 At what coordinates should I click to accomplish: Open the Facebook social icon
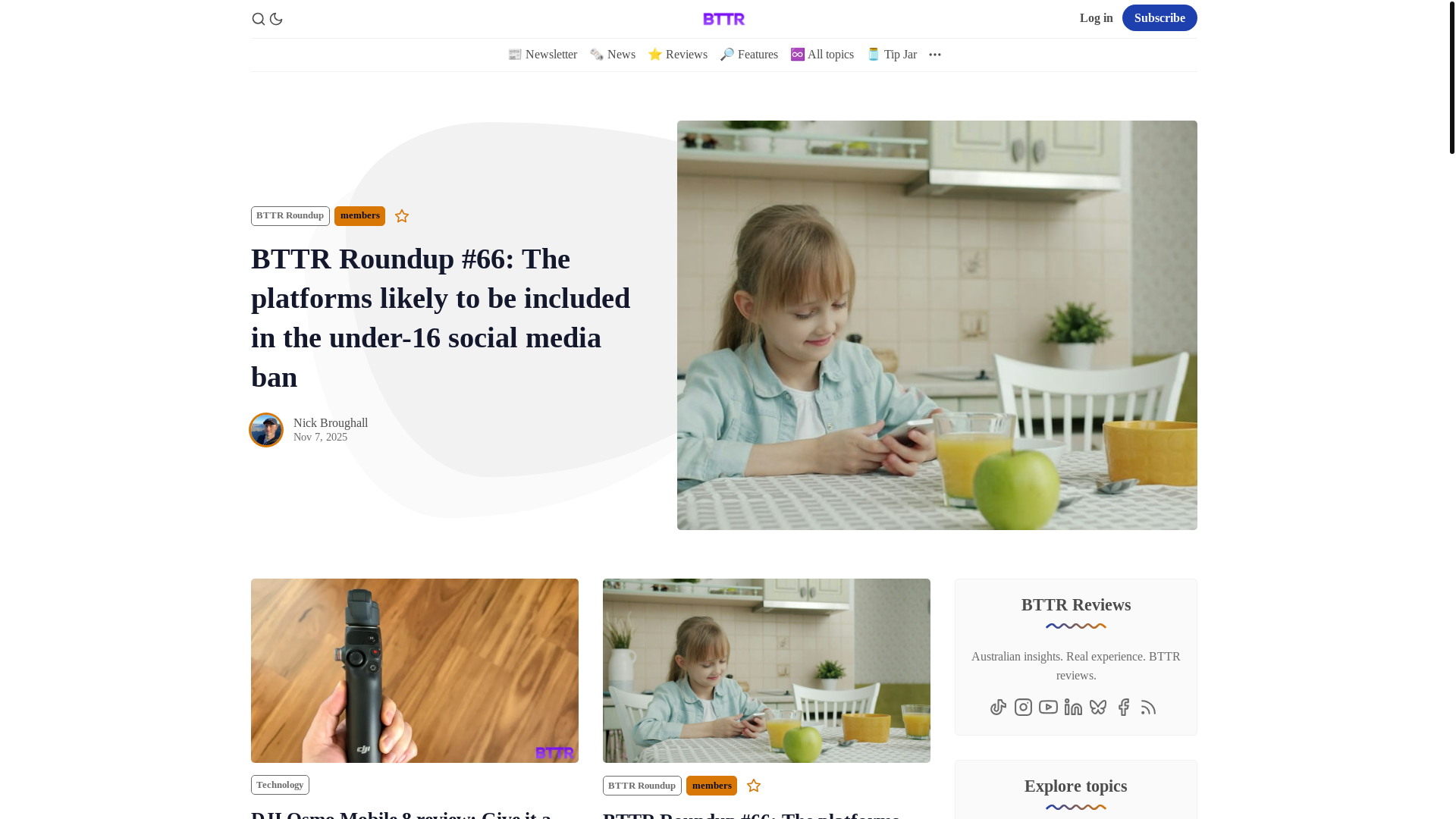[x=1123, y=707]
